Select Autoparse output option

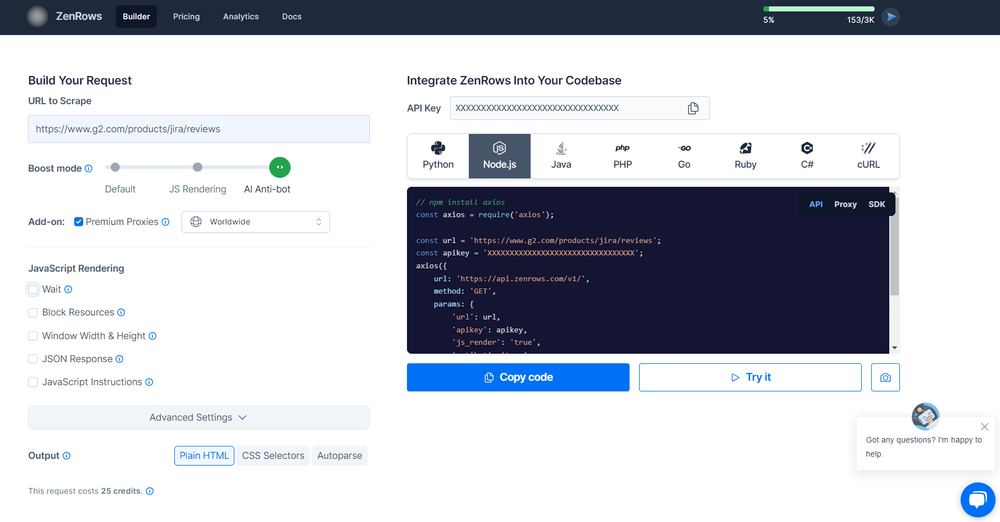click(x=339, y=456)
